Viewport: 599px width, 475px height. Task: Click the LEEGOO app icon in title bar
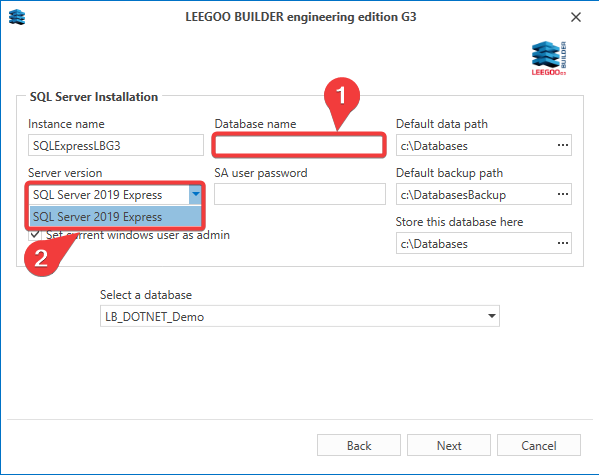(x=17, y=17)
